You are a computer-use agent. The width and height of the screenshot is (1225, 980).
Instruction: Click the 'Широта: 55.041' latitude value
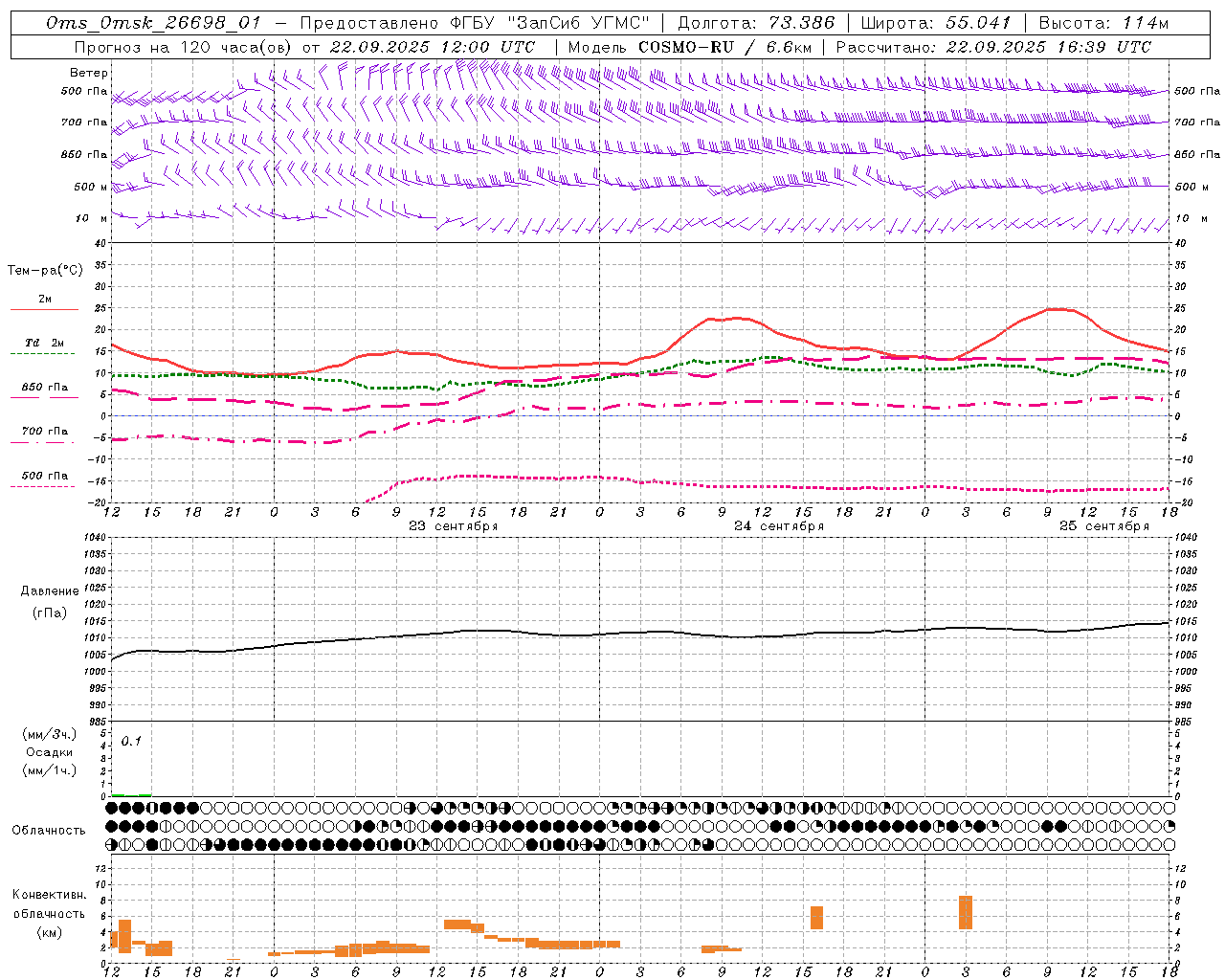point(936,23)
